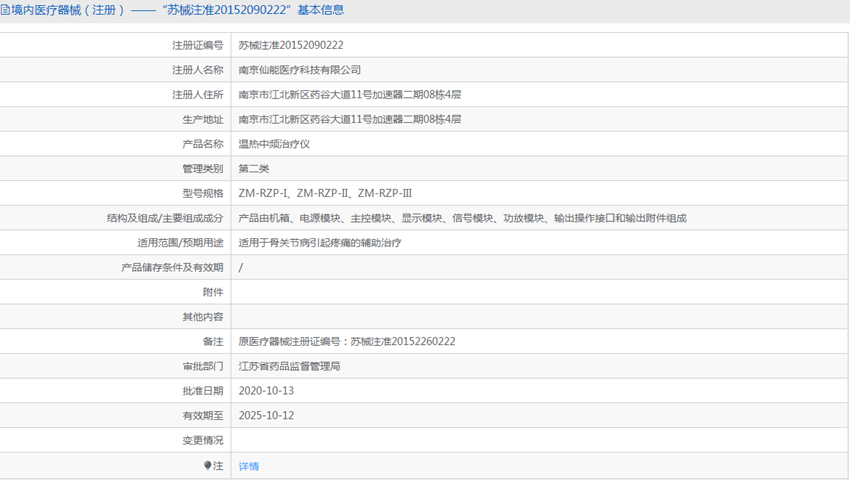Select the approval date 2020-10-13

[266, 391]
